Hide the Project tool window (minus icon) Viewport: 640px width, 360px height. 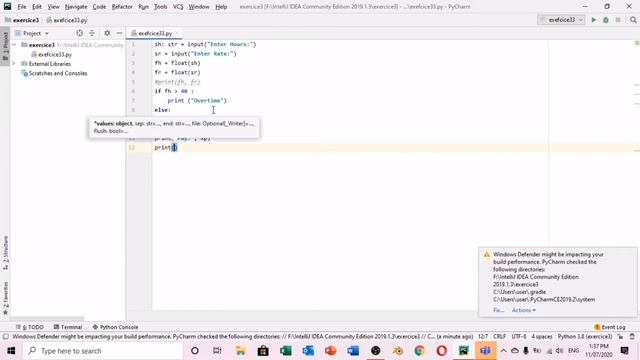pyautogui.click(x=119, y=33)
